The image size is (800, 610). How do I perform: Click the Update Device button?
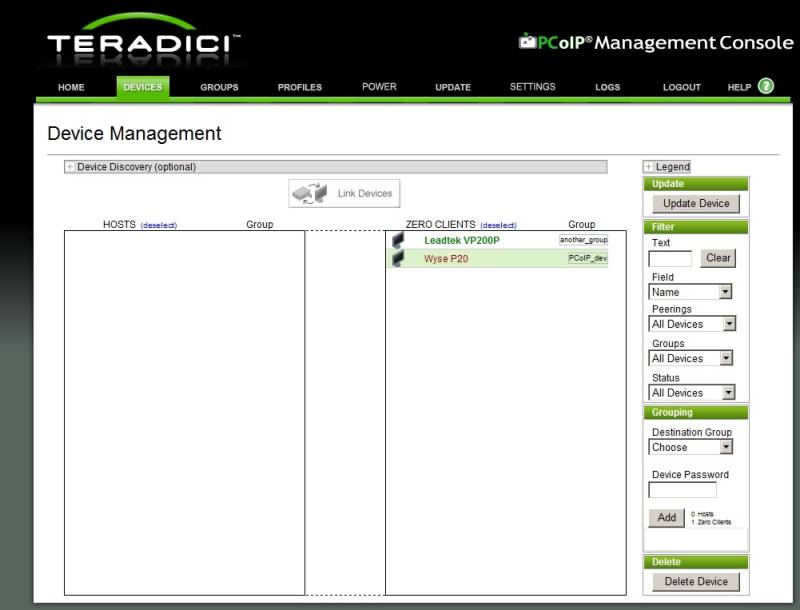696,204
